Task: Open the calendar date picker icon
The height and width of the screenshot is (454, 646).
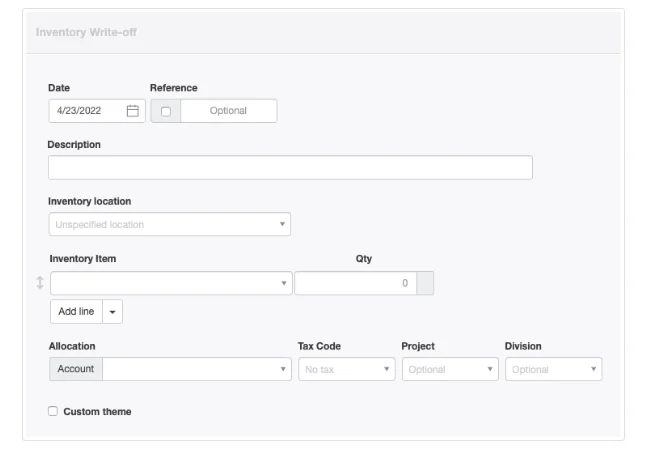Action: click(133, 111)
